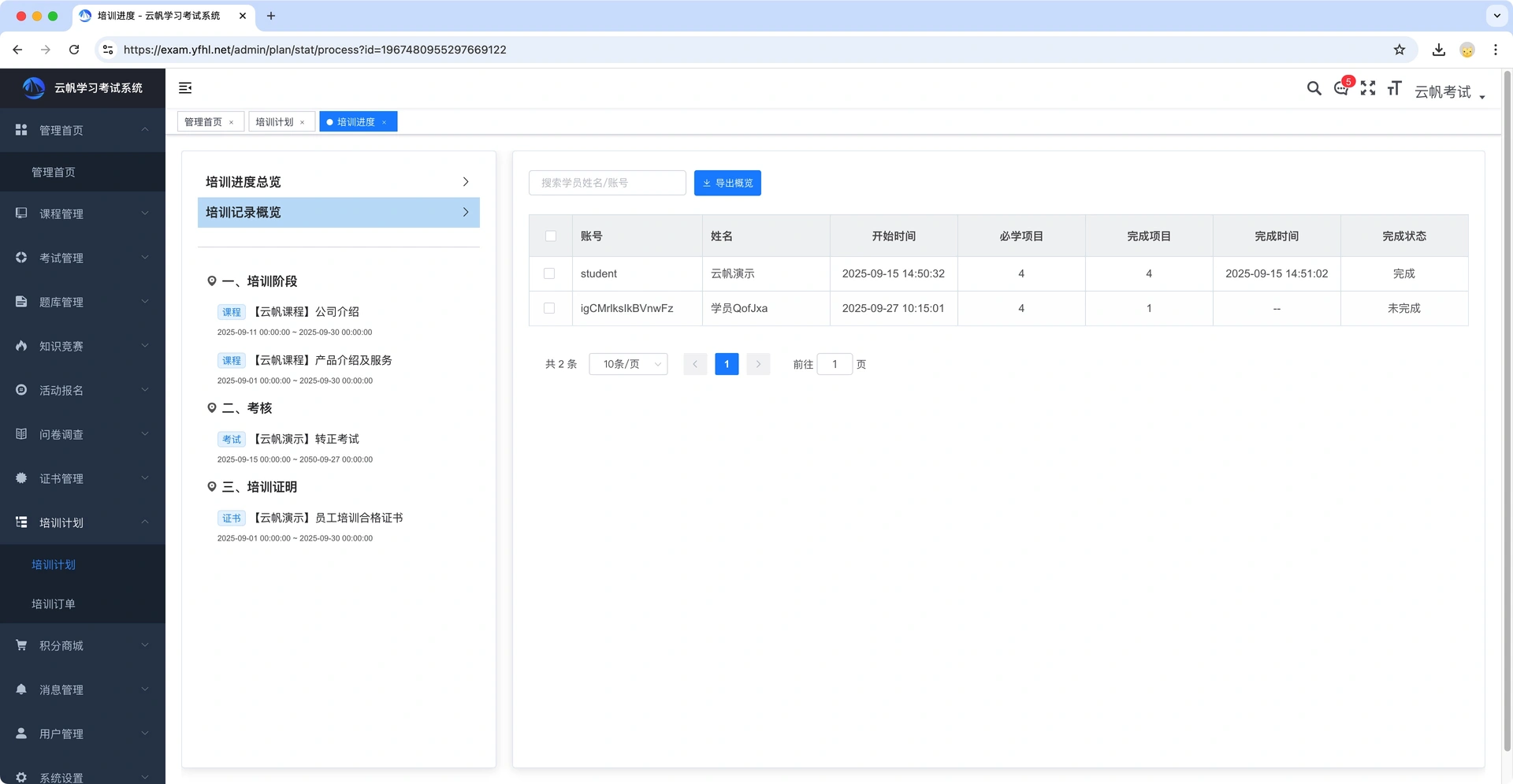Viewport: 1513px width, 784px height.
Task: Collapse the sidebar with the hamburger icon
Action: tap(185, 88)
